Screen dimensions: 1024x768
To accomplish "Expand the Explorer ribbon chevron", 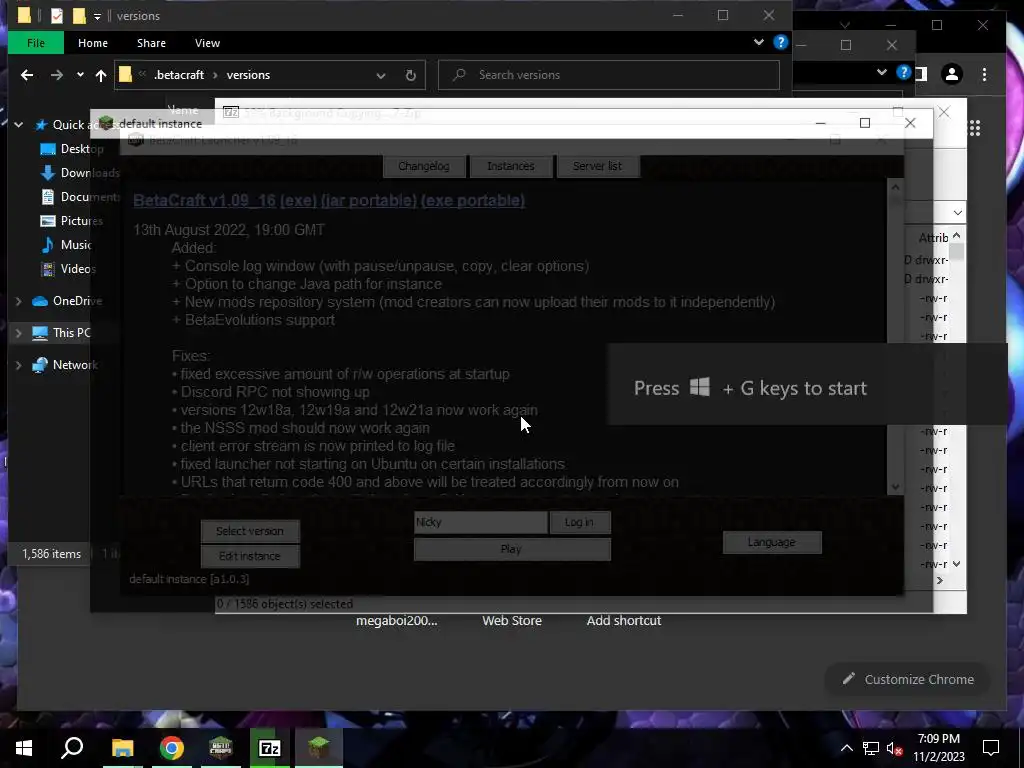I will click(x=759, y=42).
